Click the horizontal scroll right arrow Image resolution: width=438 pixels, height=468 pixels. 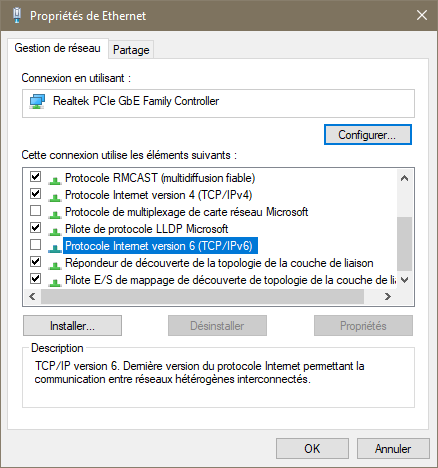[x=388, y=296]
